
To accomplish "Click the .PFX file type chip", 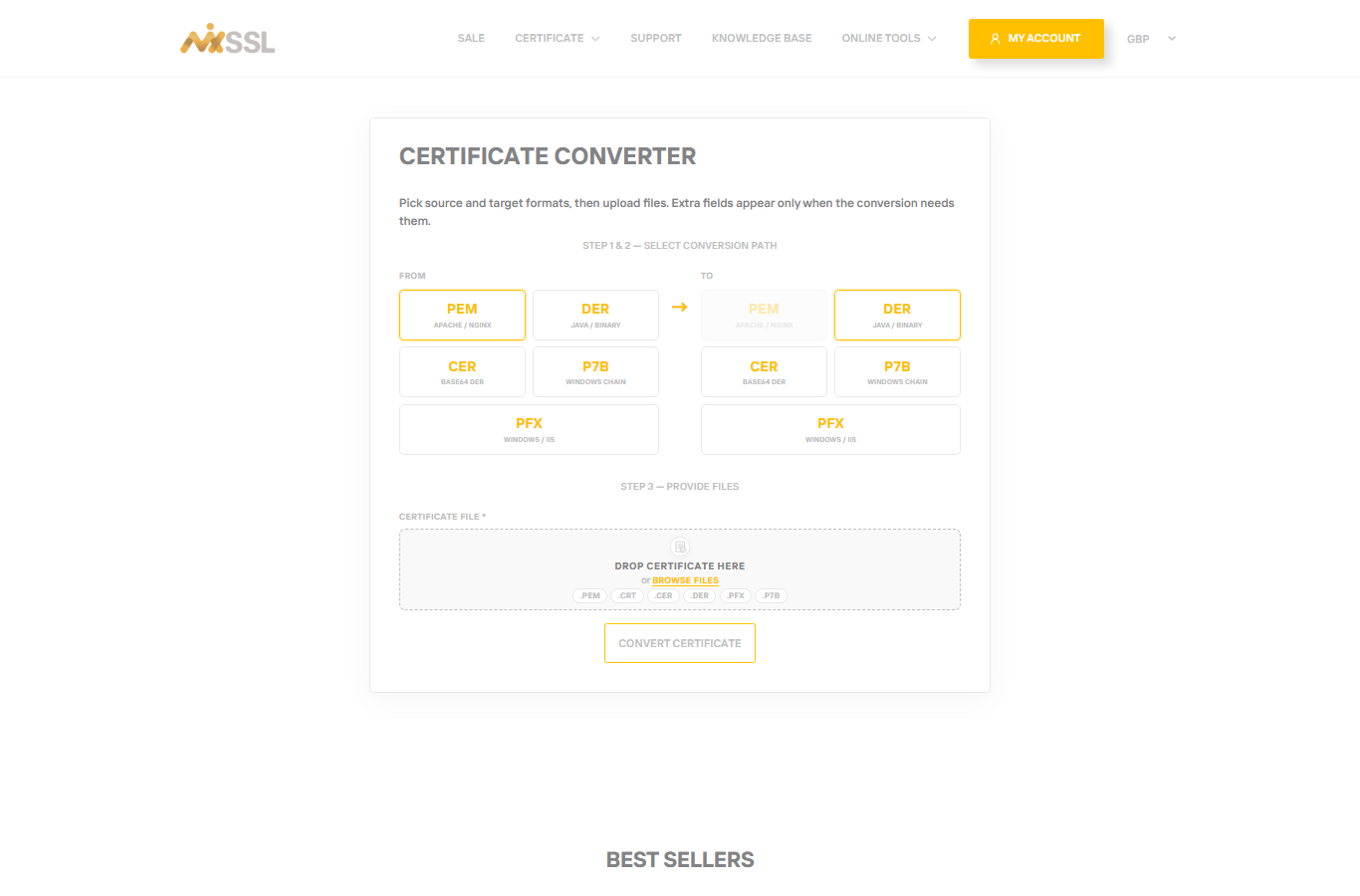I will (736, 595).
